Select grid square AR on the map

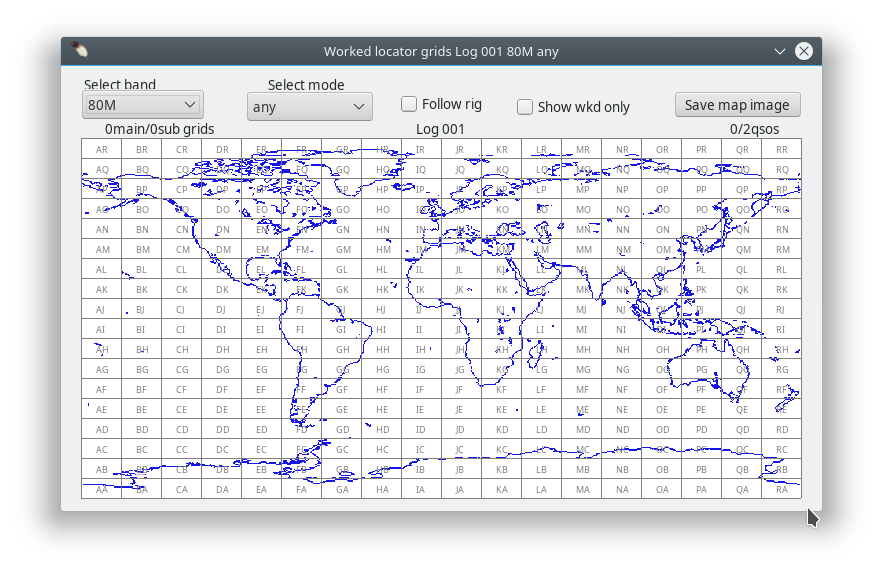102,149
